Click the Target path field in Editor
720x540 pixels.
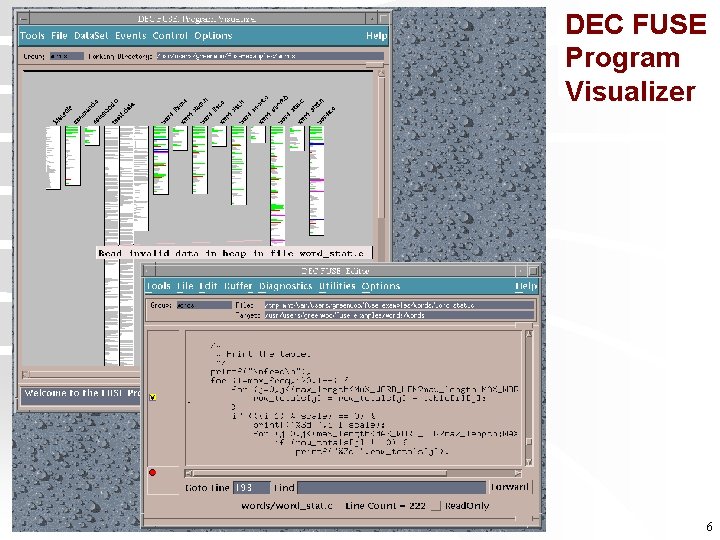tap(399, 315)
